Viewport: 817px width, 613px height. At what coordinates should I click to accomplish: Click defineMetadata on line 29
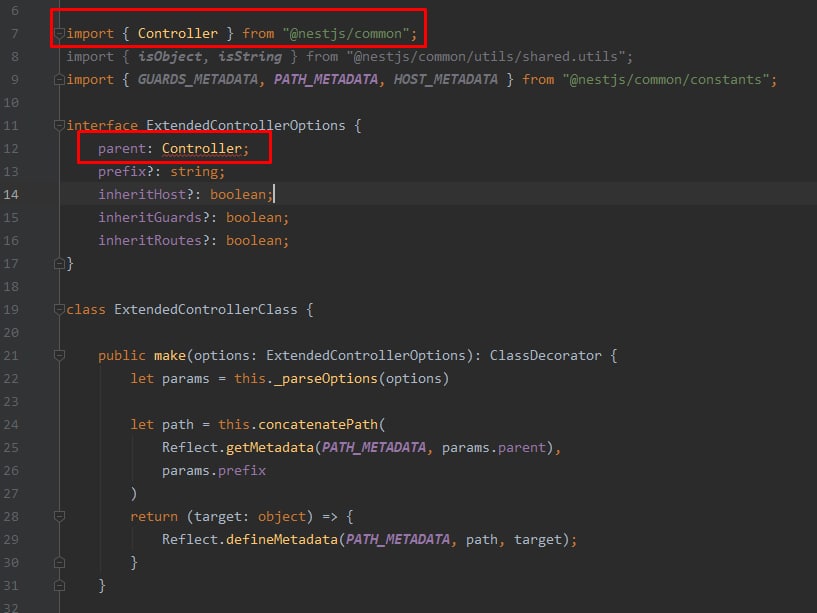[282, 540]
